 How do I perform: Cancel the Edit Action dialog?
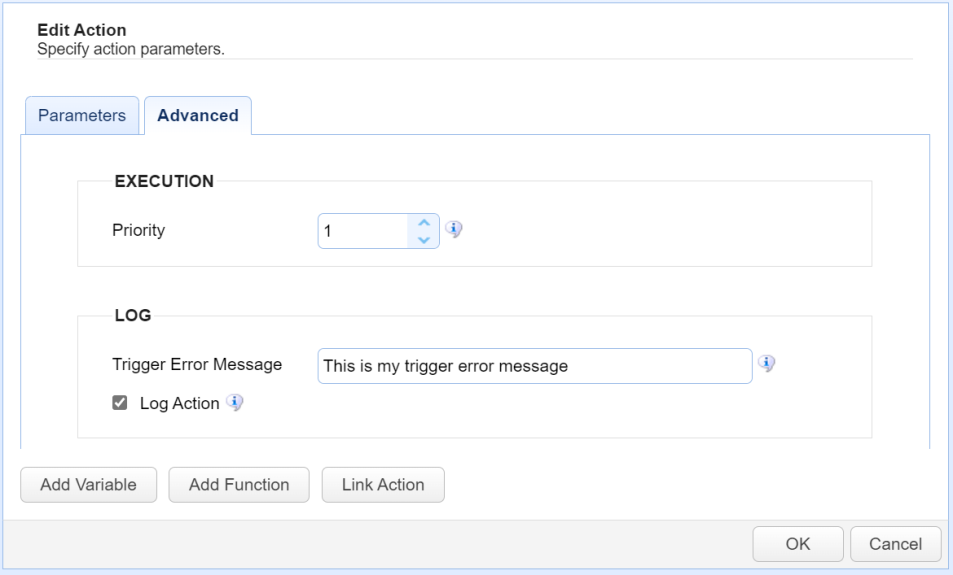pyautogui.click(x=895, y=544)
